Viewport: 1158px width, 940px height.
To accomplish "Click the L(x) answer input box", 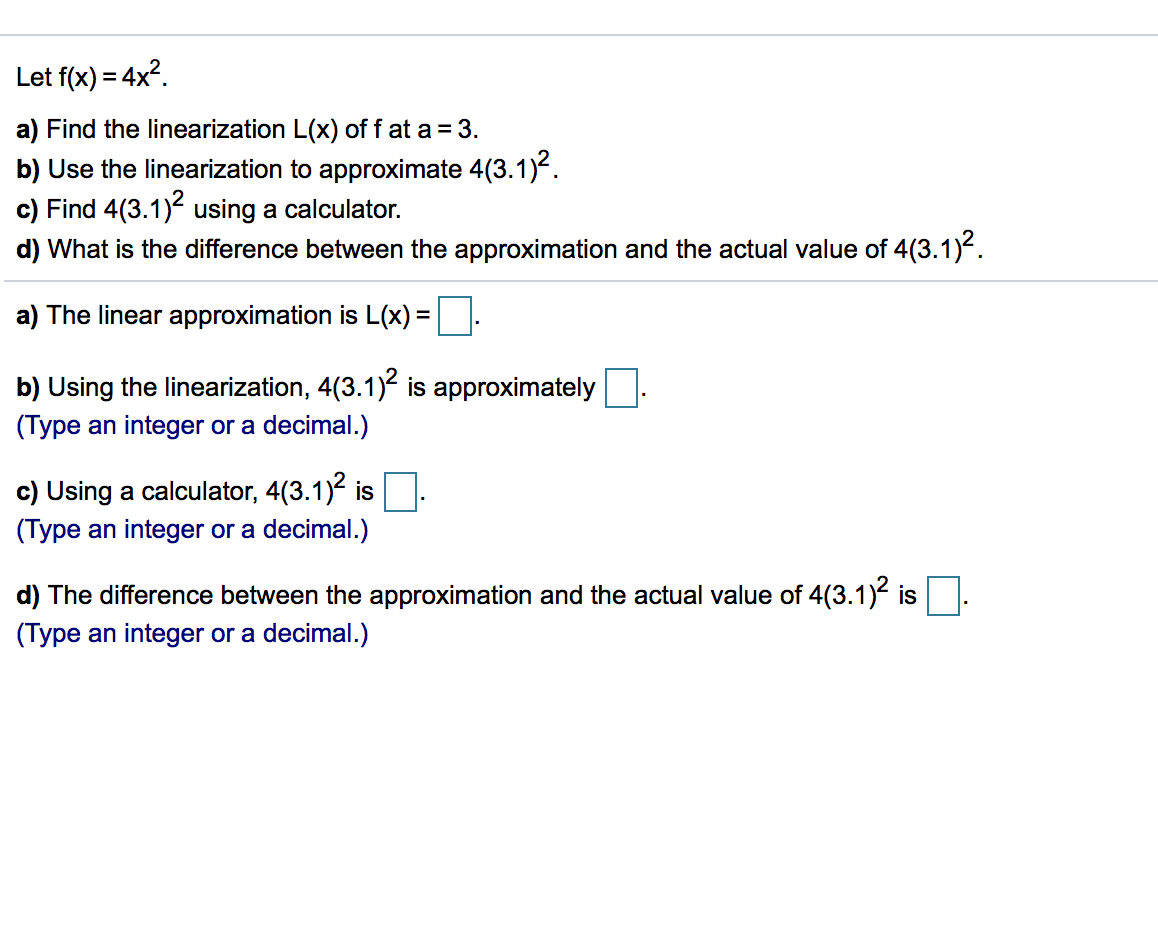I will pos(454,317).
